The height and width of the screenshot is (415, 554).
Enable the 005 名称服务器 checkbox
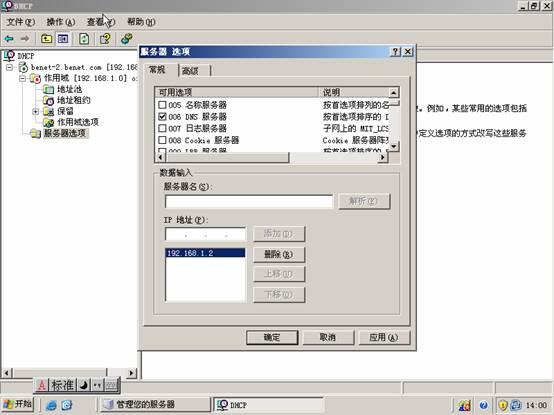[x=162, y=105]
